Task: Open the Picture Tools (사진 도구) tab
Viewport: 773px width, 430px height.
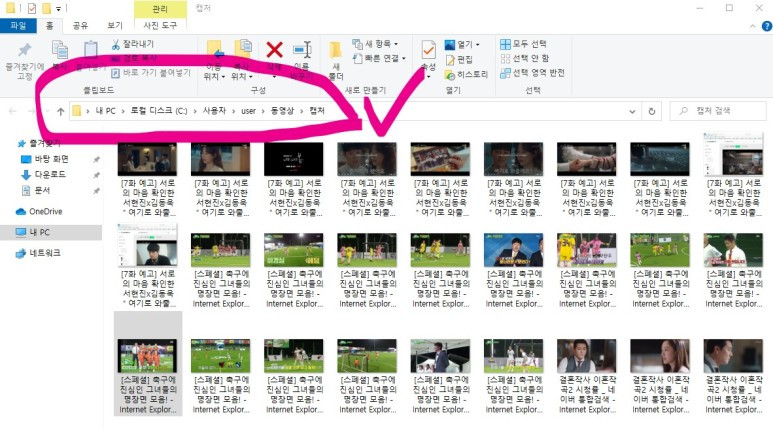Action: click(x=160, y=25)
